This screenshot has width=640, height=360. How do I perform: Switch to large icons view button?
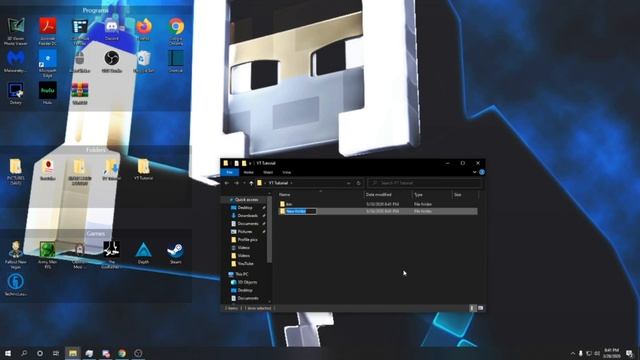(480, 308)
